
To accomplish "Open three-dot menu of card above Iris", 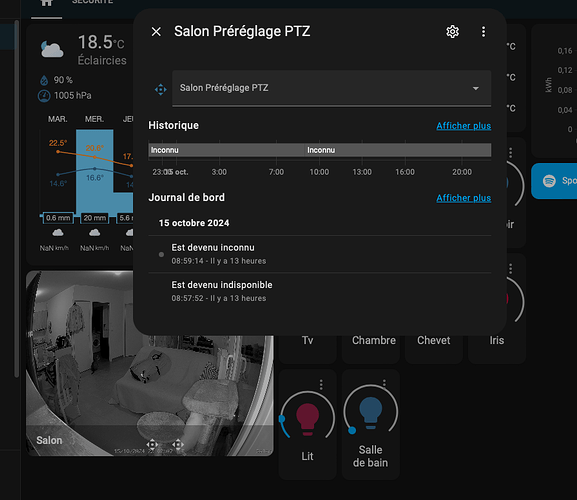I will (x=510, y=152).
